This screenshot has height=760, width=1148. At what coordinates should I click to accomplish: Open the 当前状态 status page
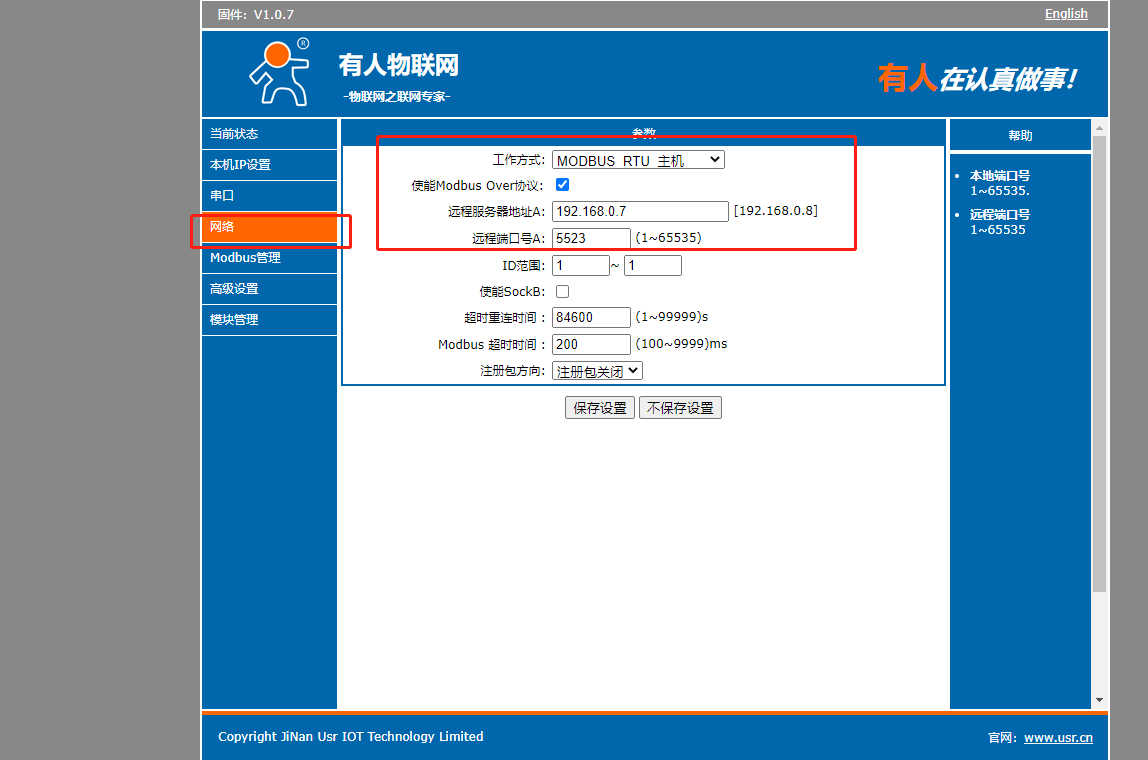click(x=269, y=134)
